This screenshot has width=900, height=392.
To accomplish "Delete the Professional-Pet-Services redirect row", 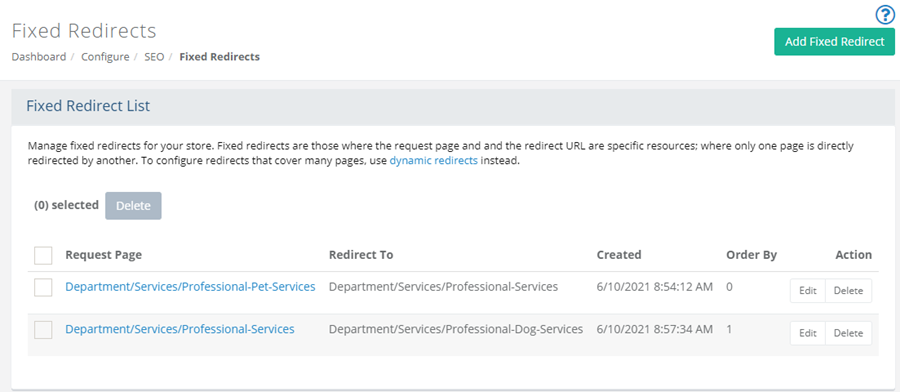I will (x=848, y=290).
